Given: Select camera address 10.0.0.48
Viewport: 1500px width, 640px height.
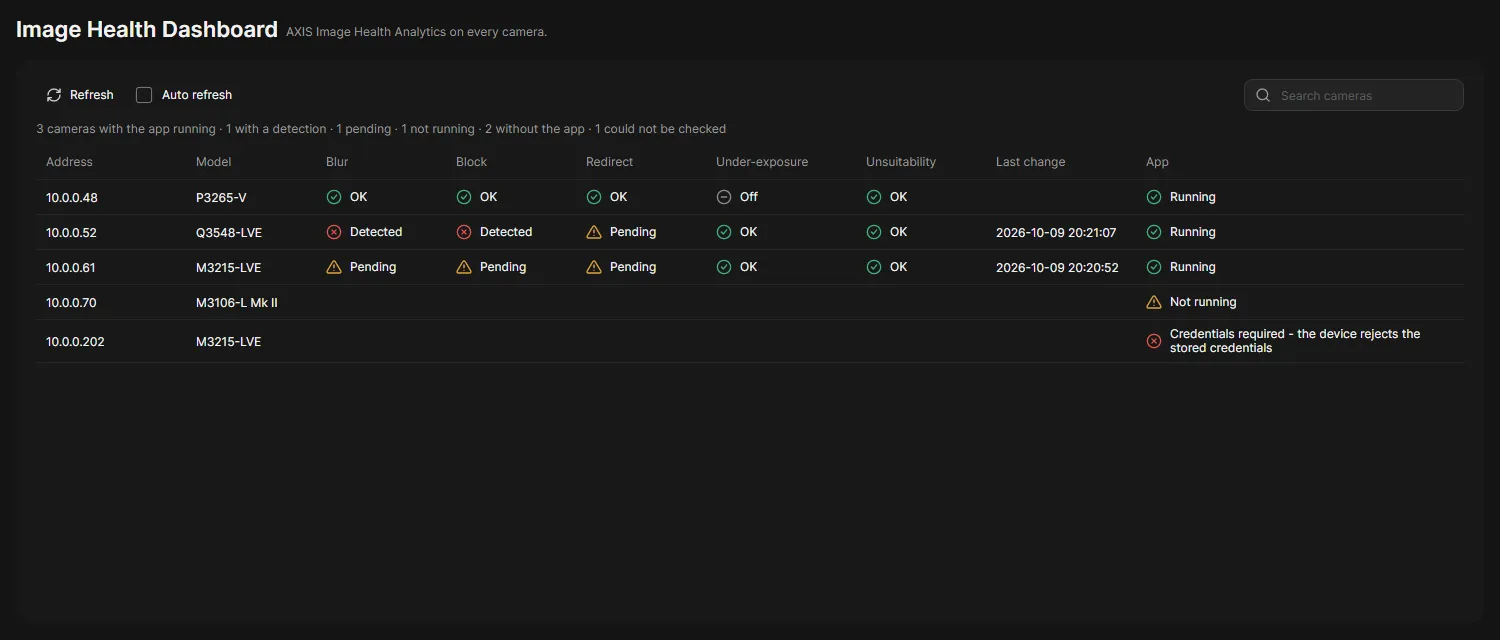Looking at the screenshot, I should pos(72,198).
